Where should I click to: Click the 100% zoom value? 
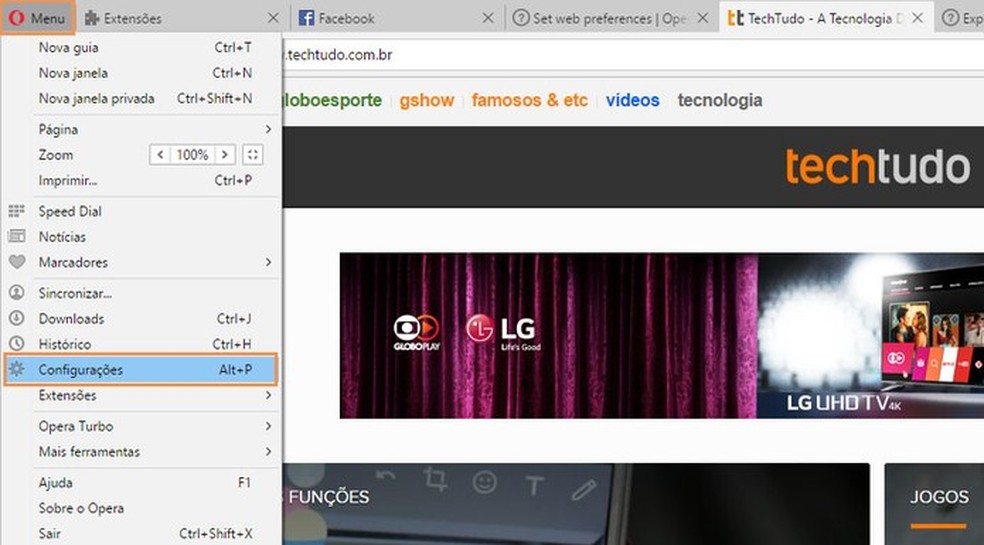tap(192, 154)
